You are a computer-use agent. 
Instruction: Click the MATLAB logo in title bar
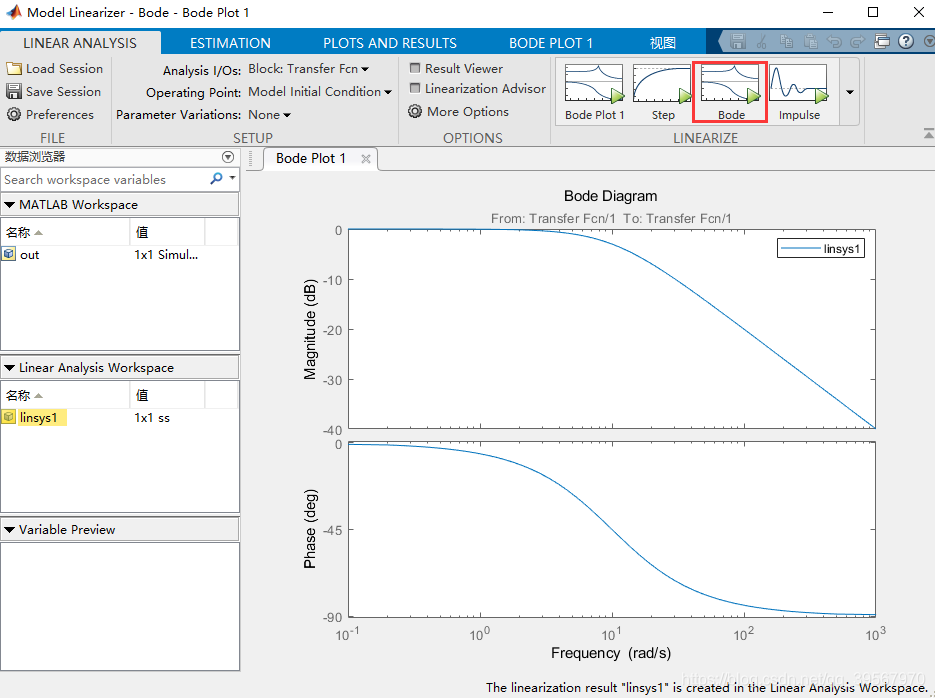(x=14, y=12)
